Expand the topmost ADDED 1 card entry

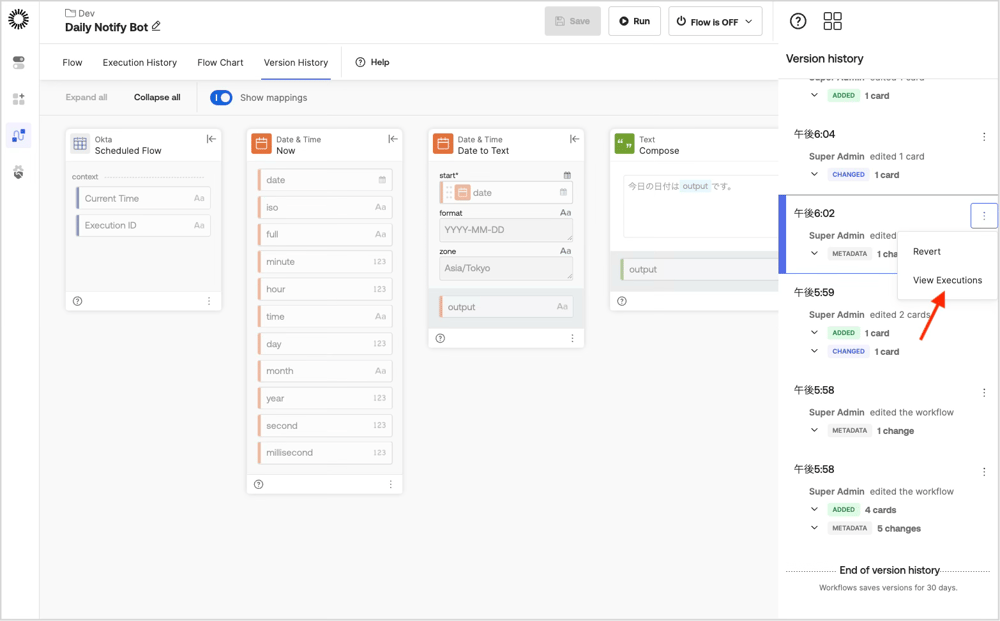(814, 95)
